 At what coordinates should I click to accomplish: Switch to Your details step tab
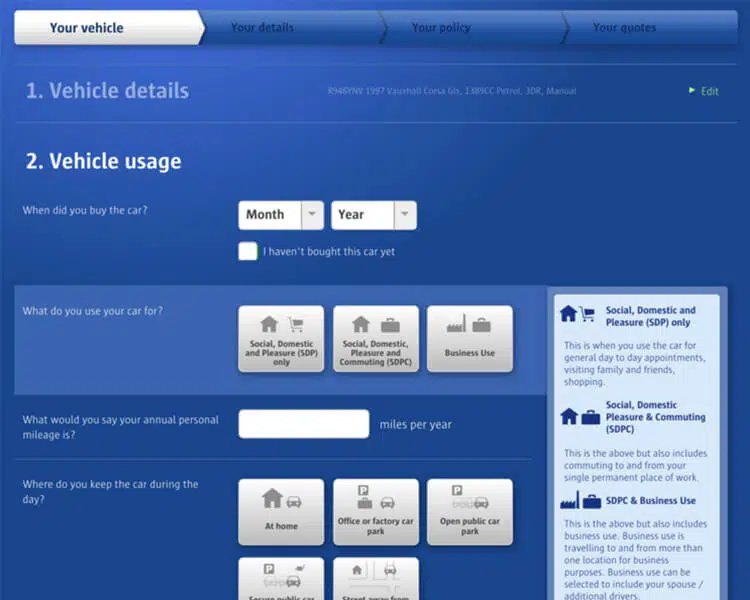click(262, 28)
